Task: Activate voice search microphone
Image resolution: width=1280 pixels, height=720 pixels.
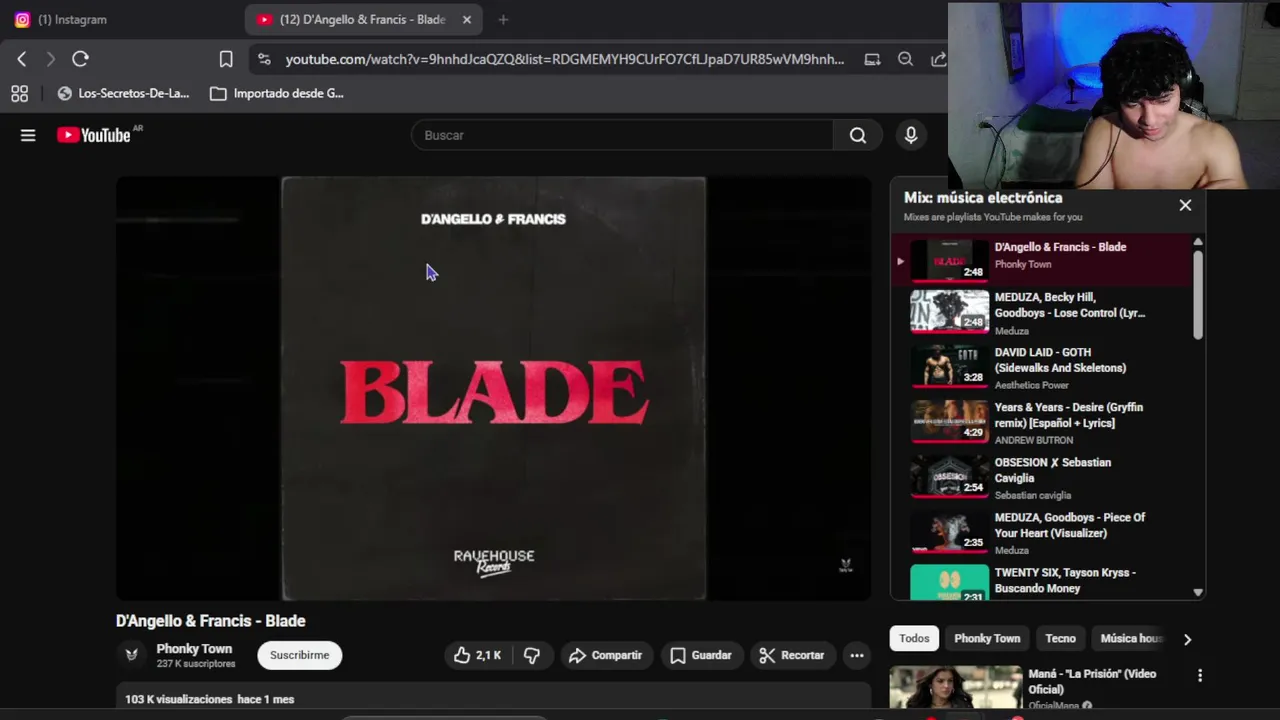Action: [911, 135]
